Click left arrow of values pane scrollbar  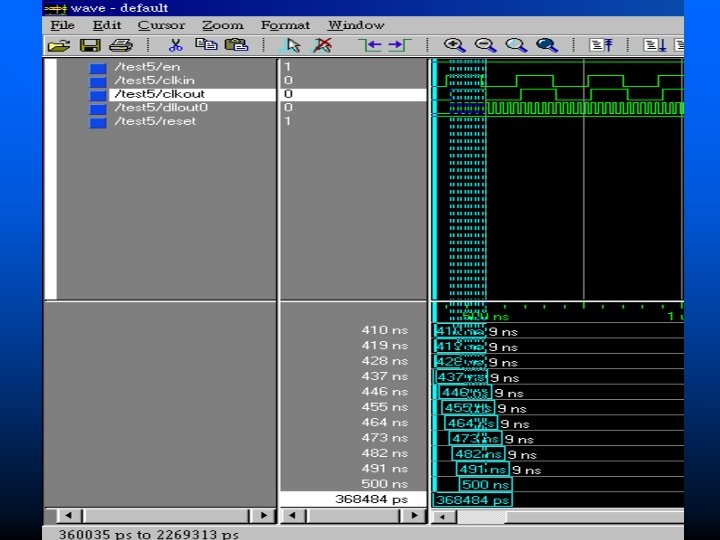pos(292,516)
